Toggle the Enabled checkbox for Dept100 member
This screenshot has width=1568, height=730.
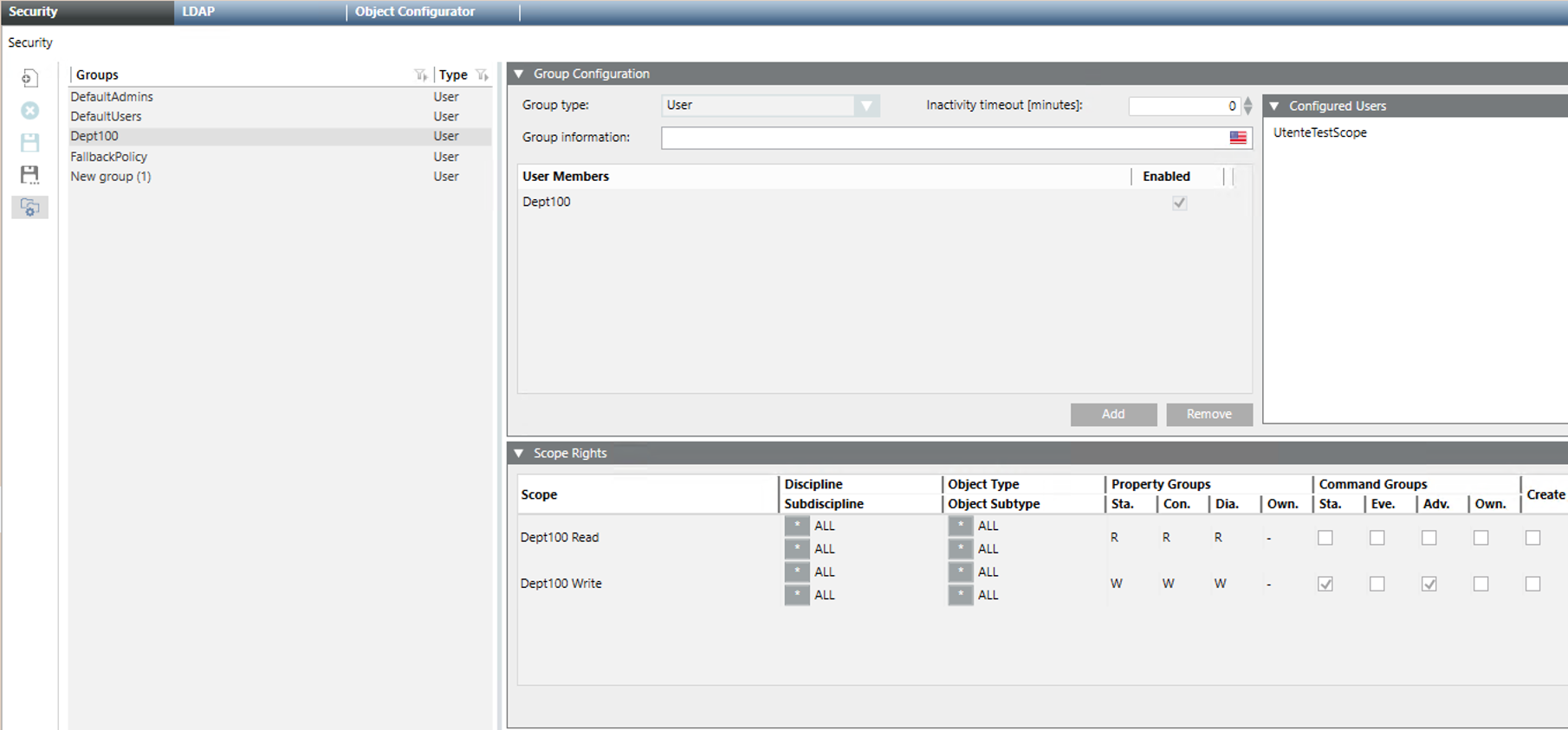pos(1179,203)
